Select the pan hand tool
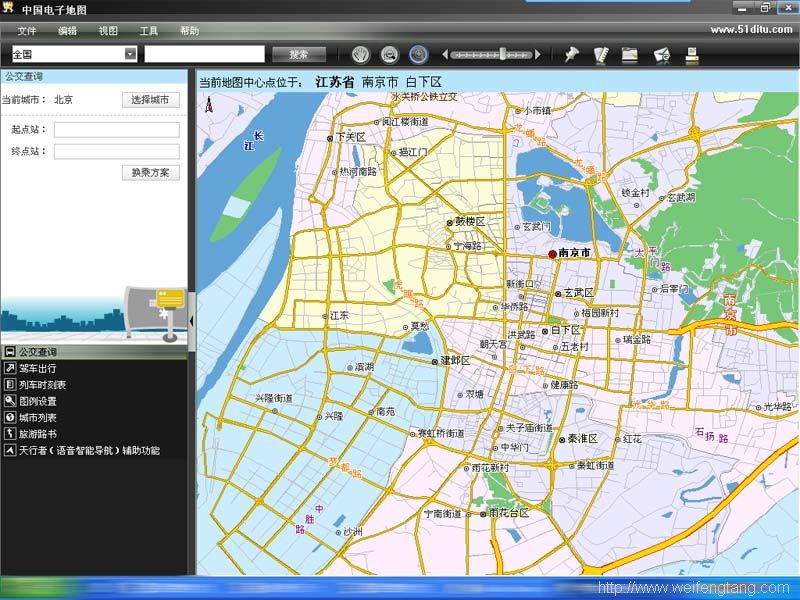Screen dimensions: 800x600 click(361, 54)
